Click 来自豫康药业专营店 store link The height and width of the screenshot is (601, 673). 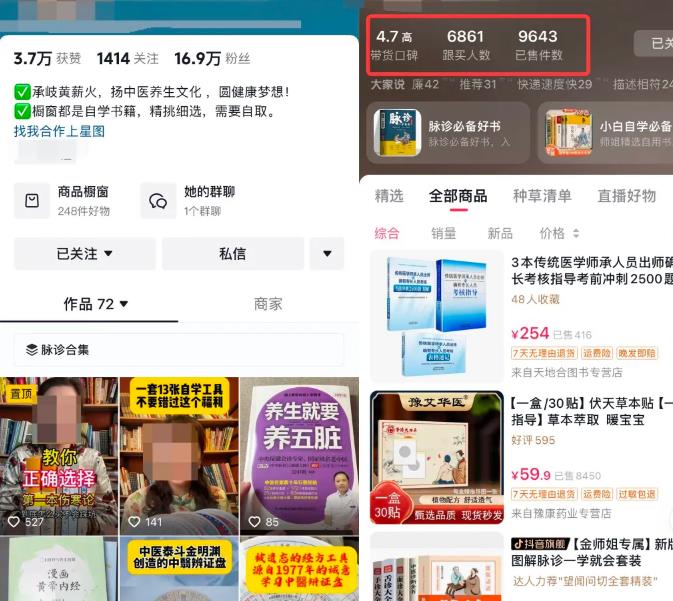(x=561, y=513)
